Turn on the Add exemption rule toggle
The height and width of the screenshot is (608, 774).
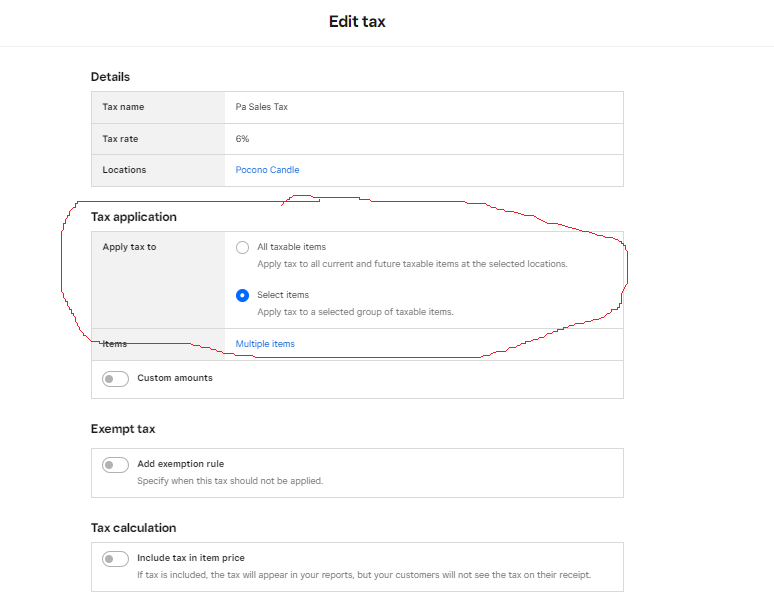(x=115, y=465)
